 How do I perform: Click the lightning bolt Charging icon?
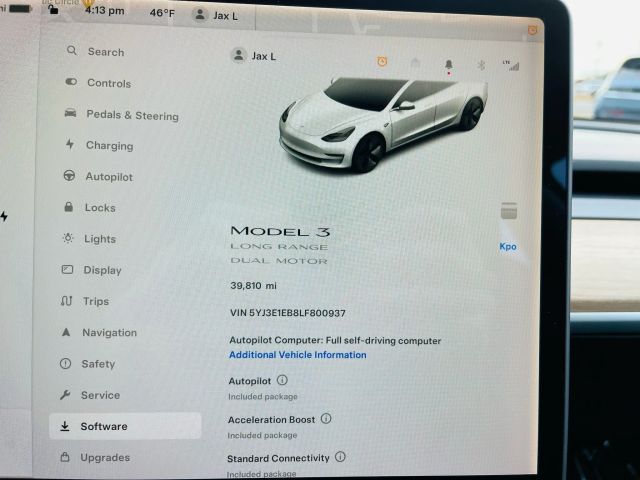point(70,144)
